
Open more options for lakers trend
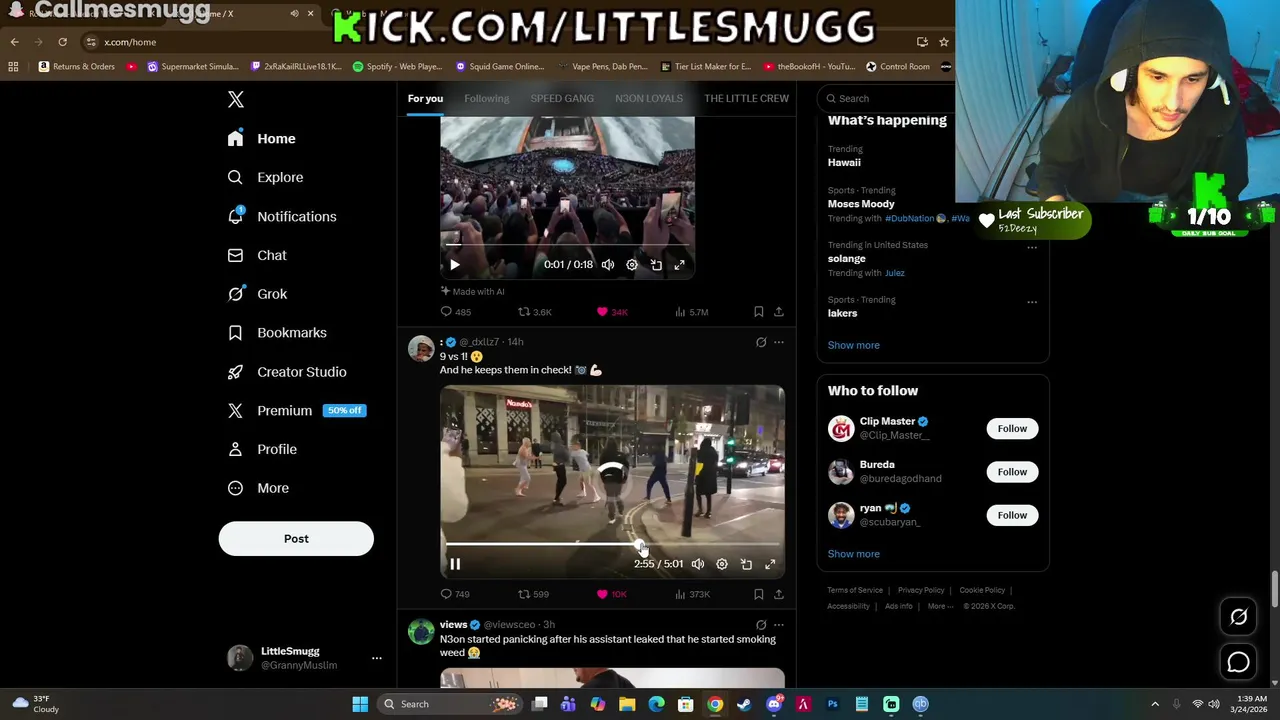[x=1032, y=302]
